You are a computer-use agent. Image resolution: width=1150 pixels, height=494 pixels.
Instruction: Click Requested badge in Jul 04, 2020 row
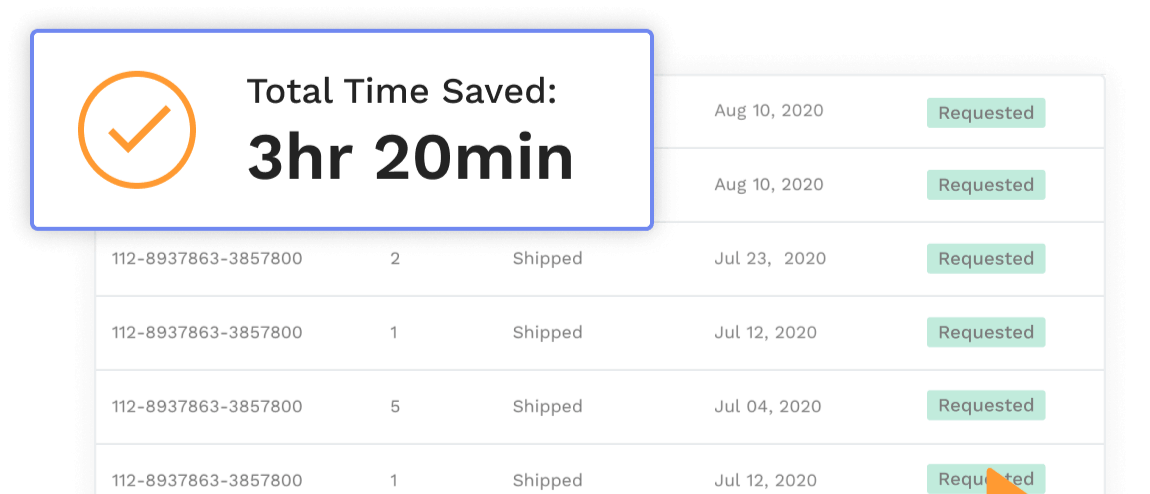point(986,405)
